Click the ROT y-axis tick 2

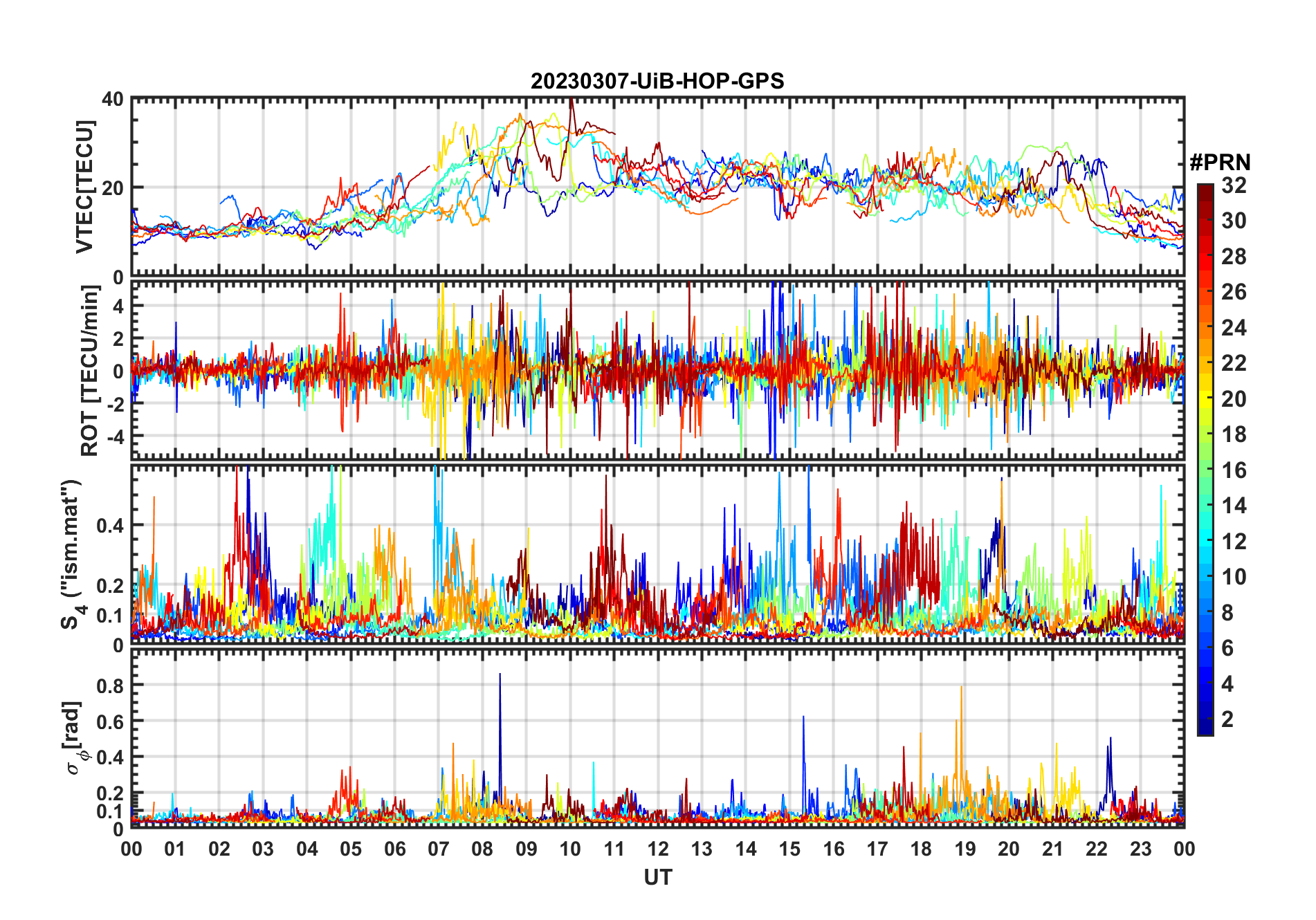coord(118,339)
